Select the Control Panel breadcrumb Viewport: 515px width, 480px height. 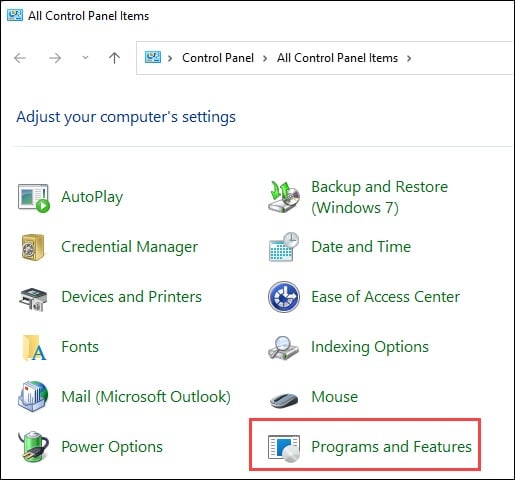(x=218, y=58)
